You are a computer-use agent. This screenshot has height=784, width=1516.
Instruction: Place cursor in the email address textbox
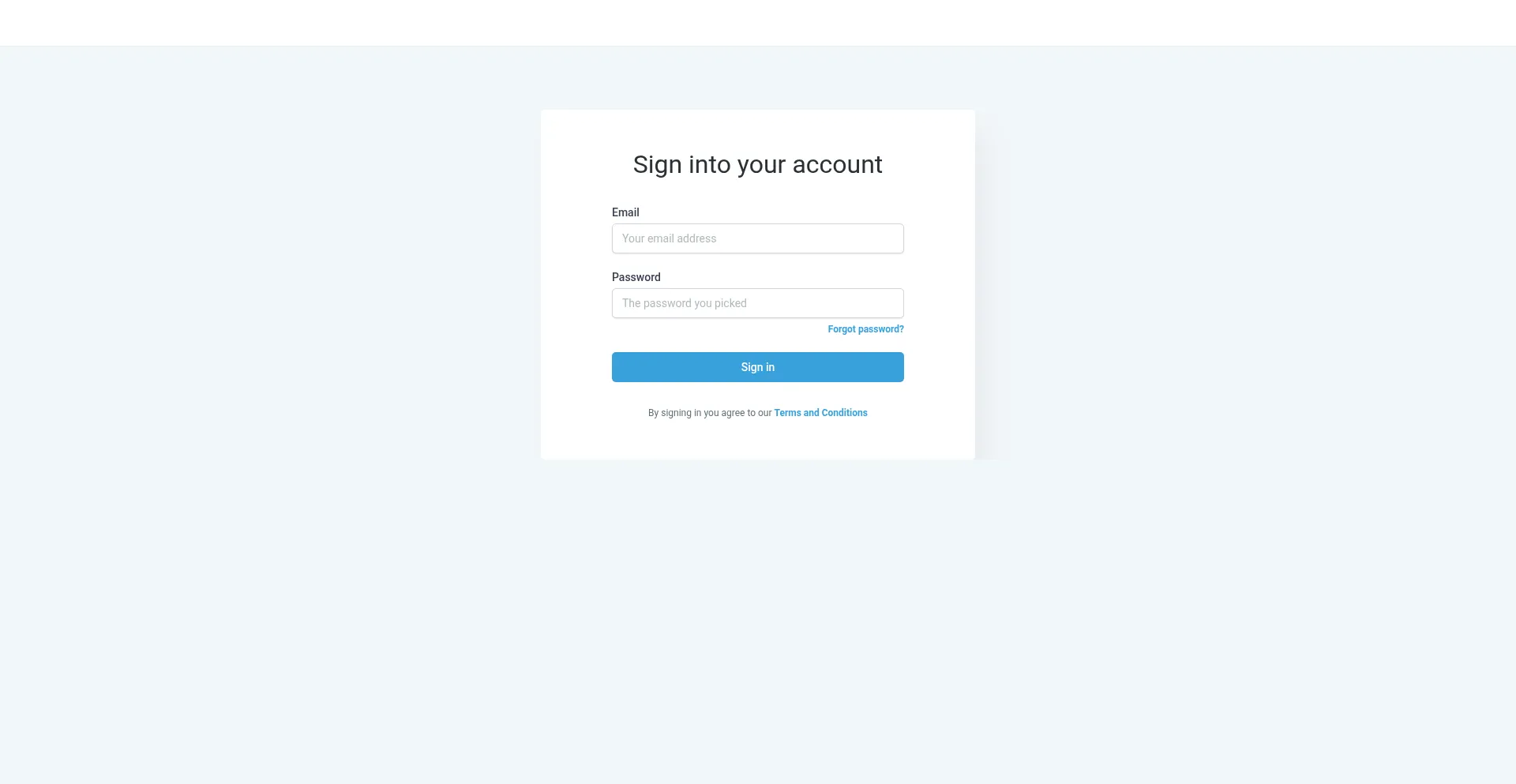coord(757,238)
